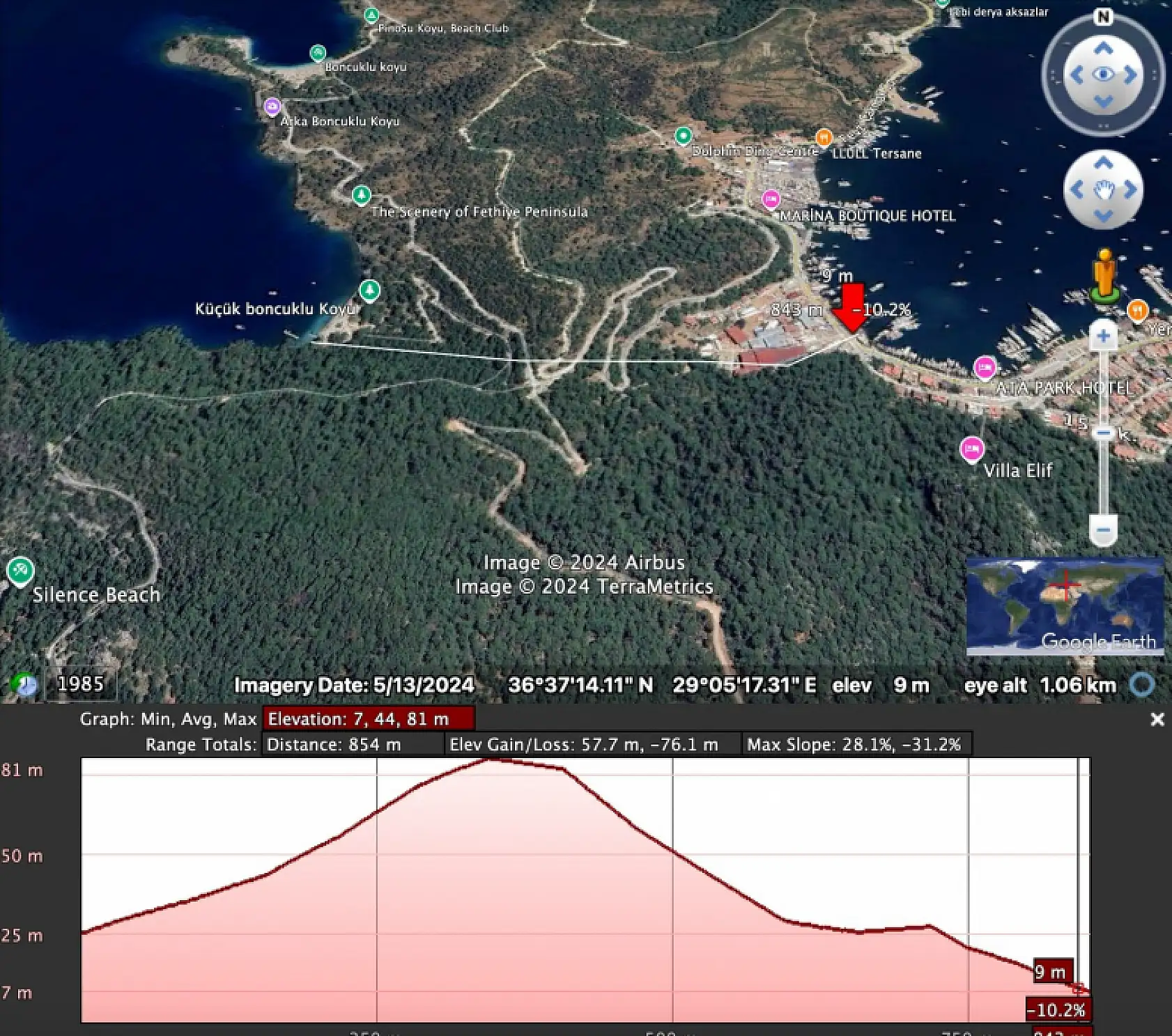1172x1036 pixels.
Task: Select the MARINA BOUTIQUE HOTEL lodging marker
Action: tap(771, 197)
